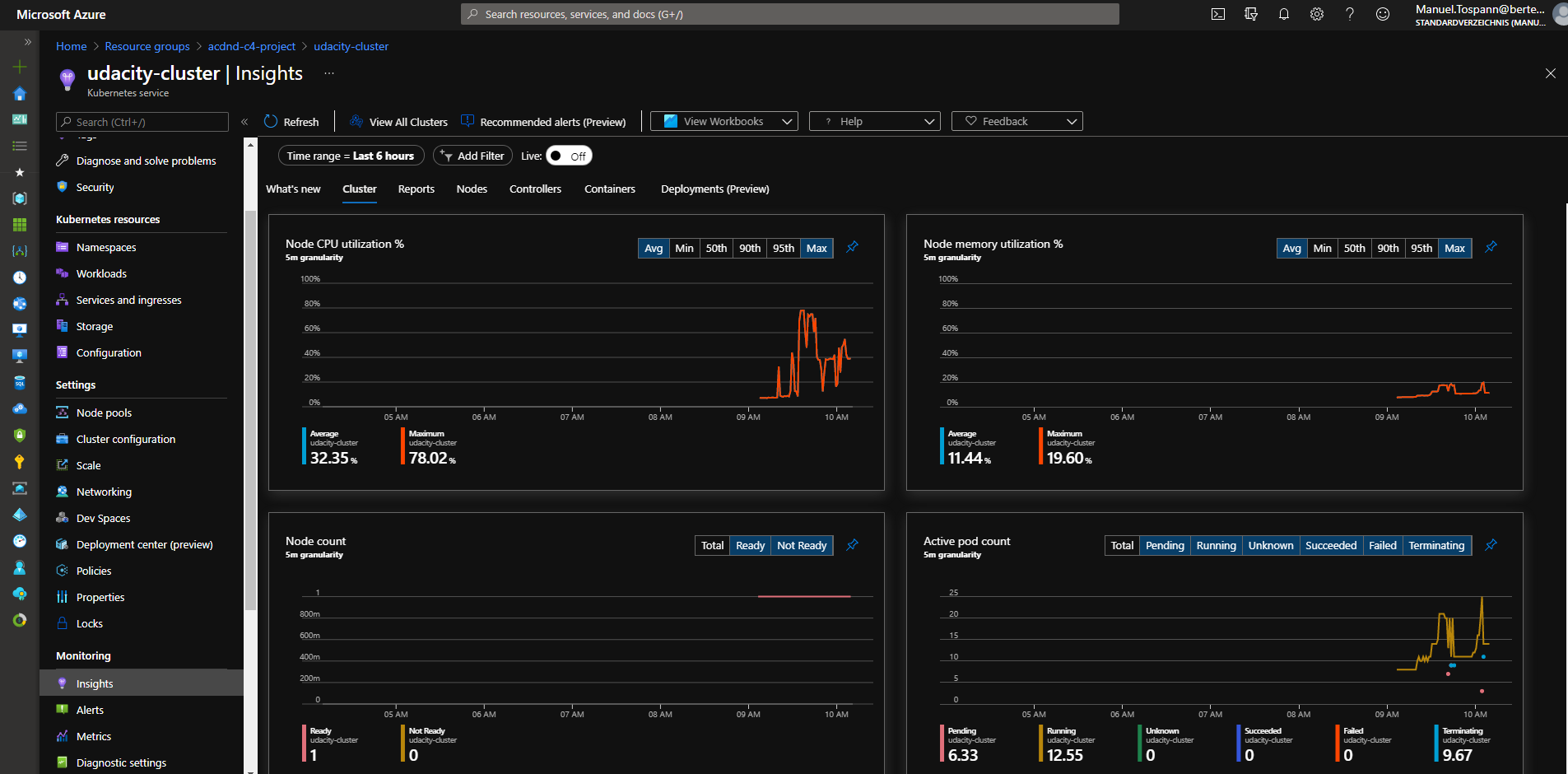Open the Feedback dropdown
Image resolution: width=1568 pixels, height=774 pixels.
click(x=1017, y=121)
